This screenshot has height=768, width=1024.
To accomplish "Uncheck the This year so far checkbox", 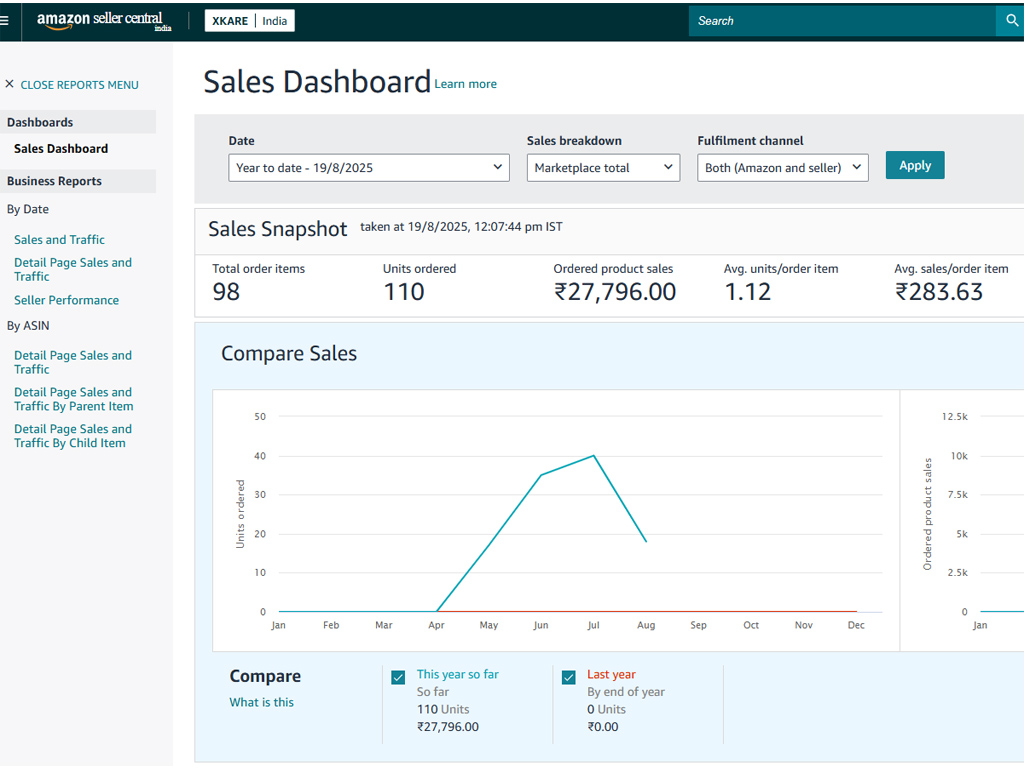I will (398, 677).
